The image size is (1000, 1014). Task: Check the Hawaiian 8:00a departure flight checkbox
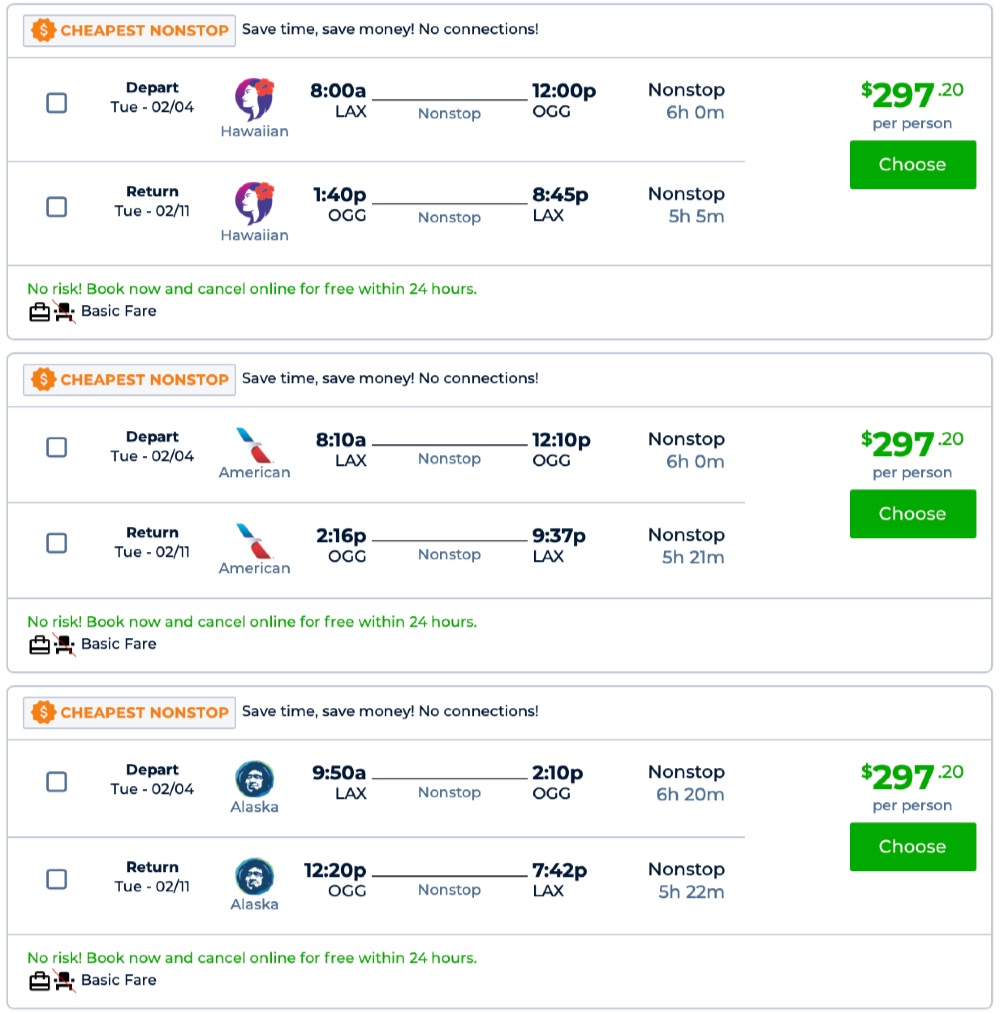point(57,102)
